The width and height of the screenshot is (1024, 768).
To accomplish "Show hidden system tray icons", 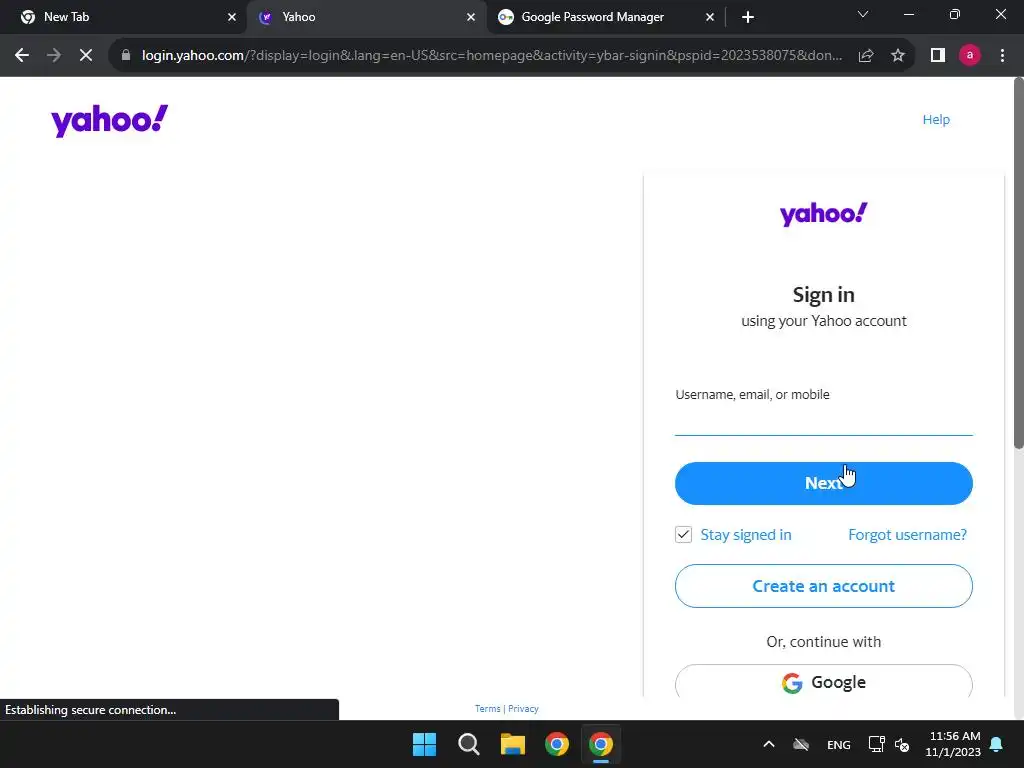I will [769, 744].
